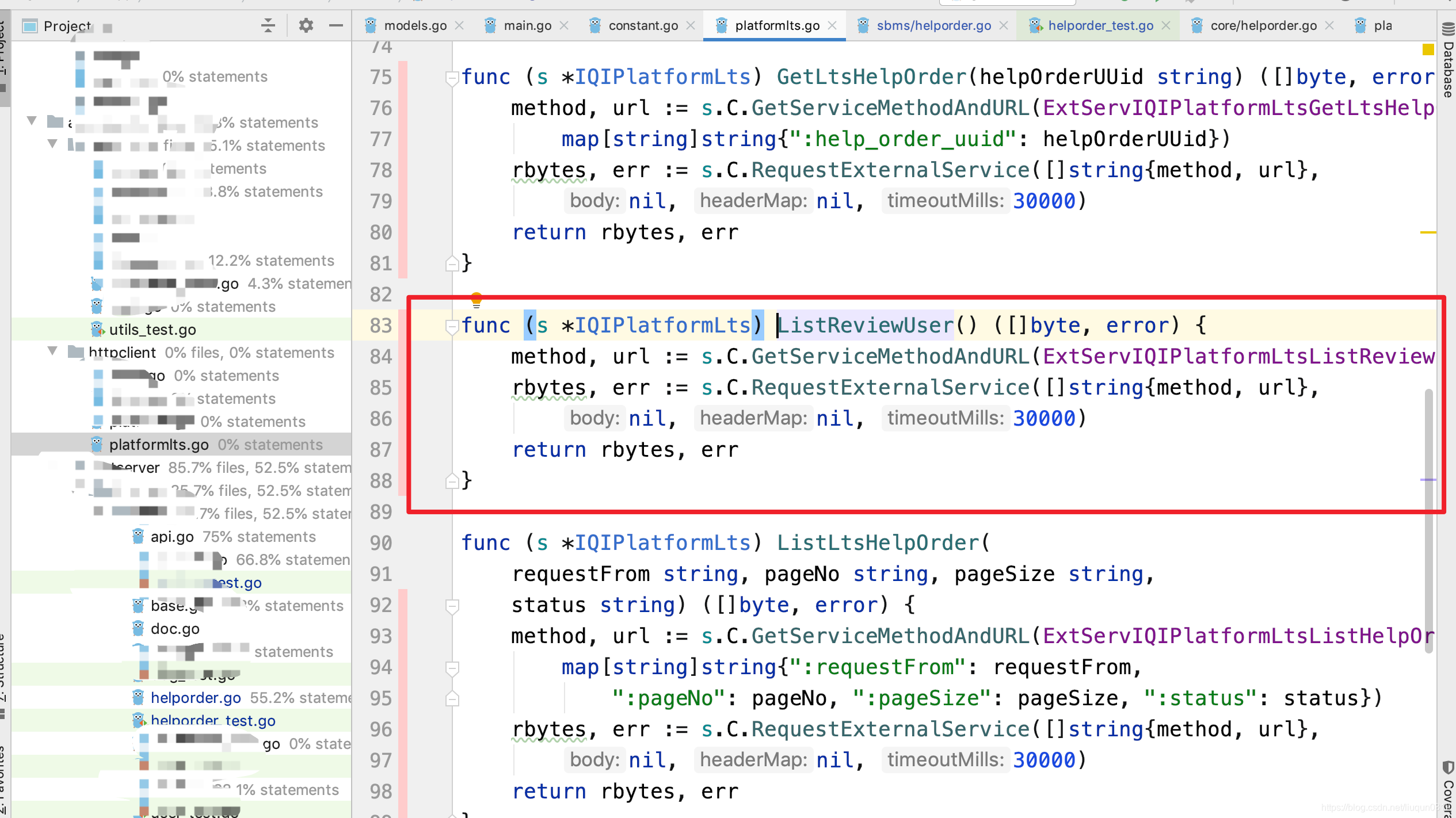
Task: Close the helporder_test.go tab
Action: coord(1166,25)
